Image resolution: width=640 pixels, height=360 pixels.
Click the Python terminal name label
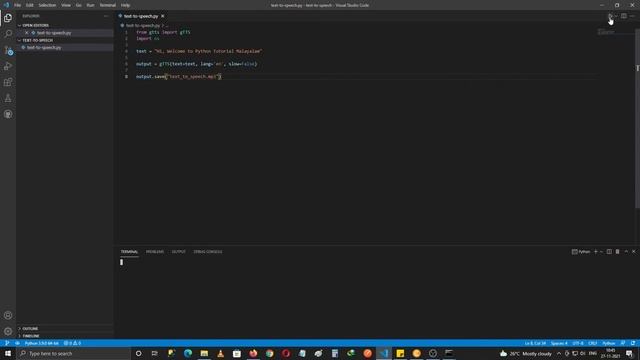click(x=581, y=252)
